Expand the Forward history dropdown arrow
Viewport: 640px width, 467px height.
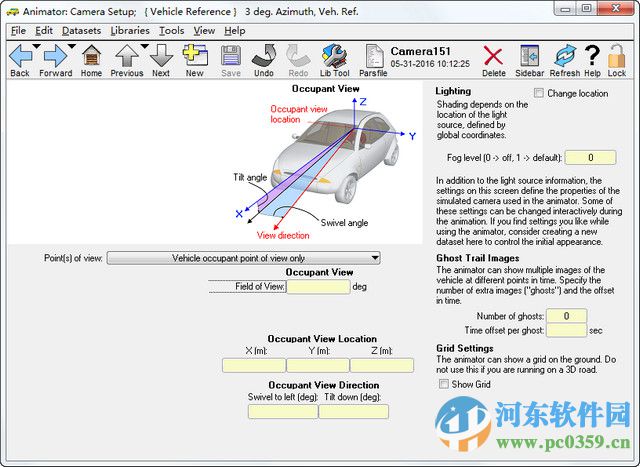72,46
